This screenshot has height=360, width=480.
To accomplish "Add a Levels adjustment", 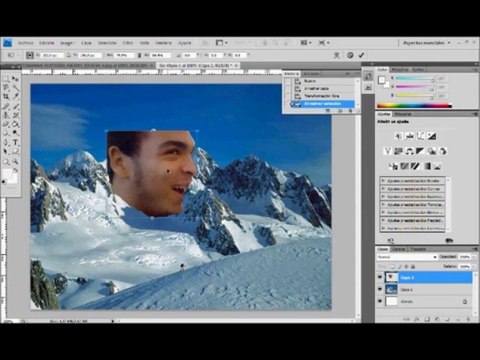I will [x=409, y=136].
